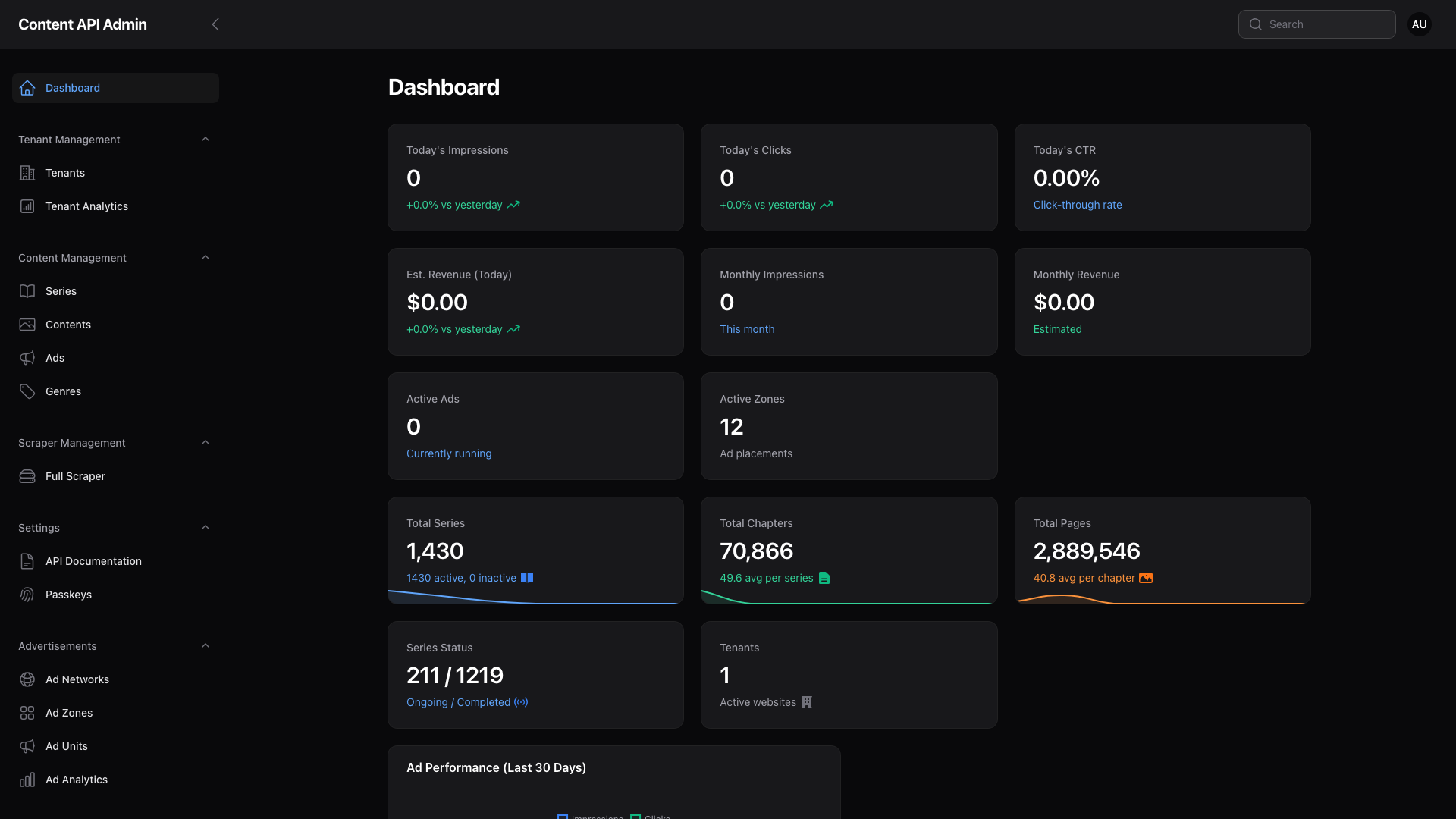1456x819 pixels.
Task: Open the Tenants menu item
Action: pyautogui.click(x=115, y=173)
